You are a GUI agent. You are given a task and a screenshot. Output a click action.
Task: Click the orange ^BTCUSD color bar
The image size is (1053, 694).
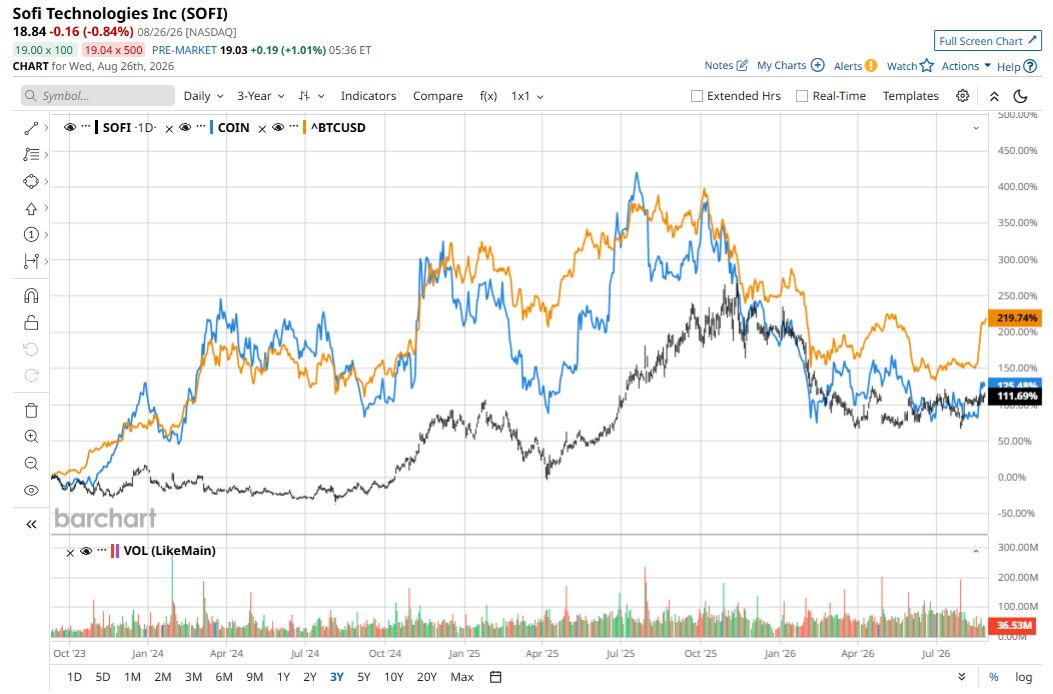click(x=304, y=127)
